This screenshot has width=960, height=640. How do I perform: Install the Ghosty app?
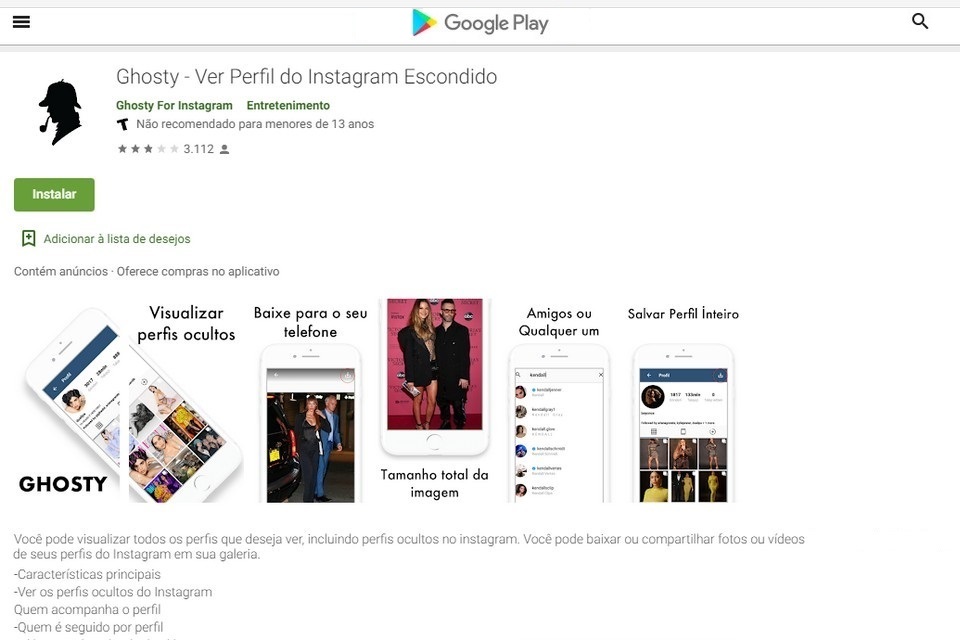54,194
